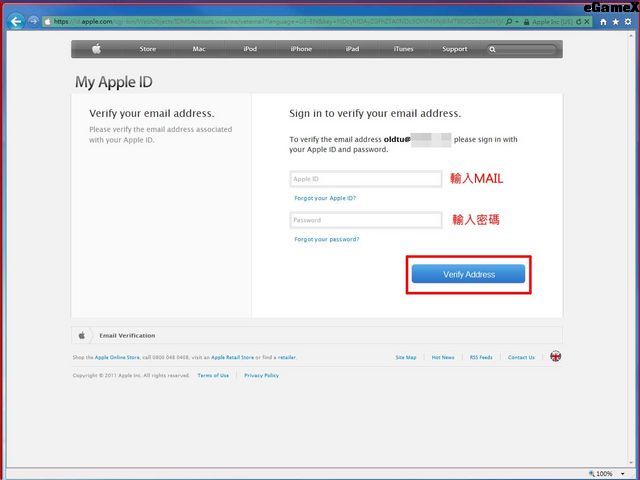
Task: Click the address bar search magnifier icon
Action: 509,22
